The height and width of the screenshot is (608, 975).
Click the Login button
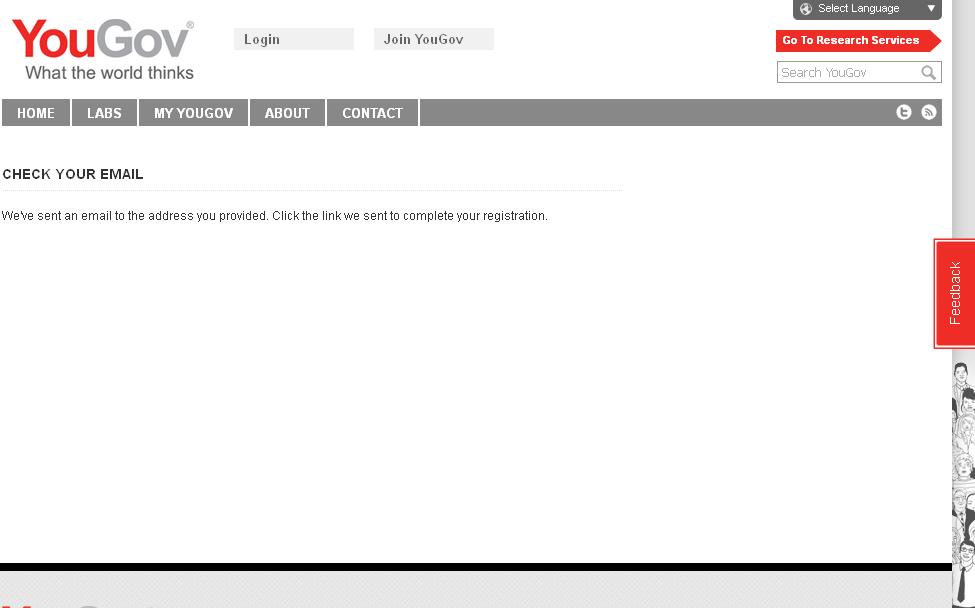tap(293, 39)
